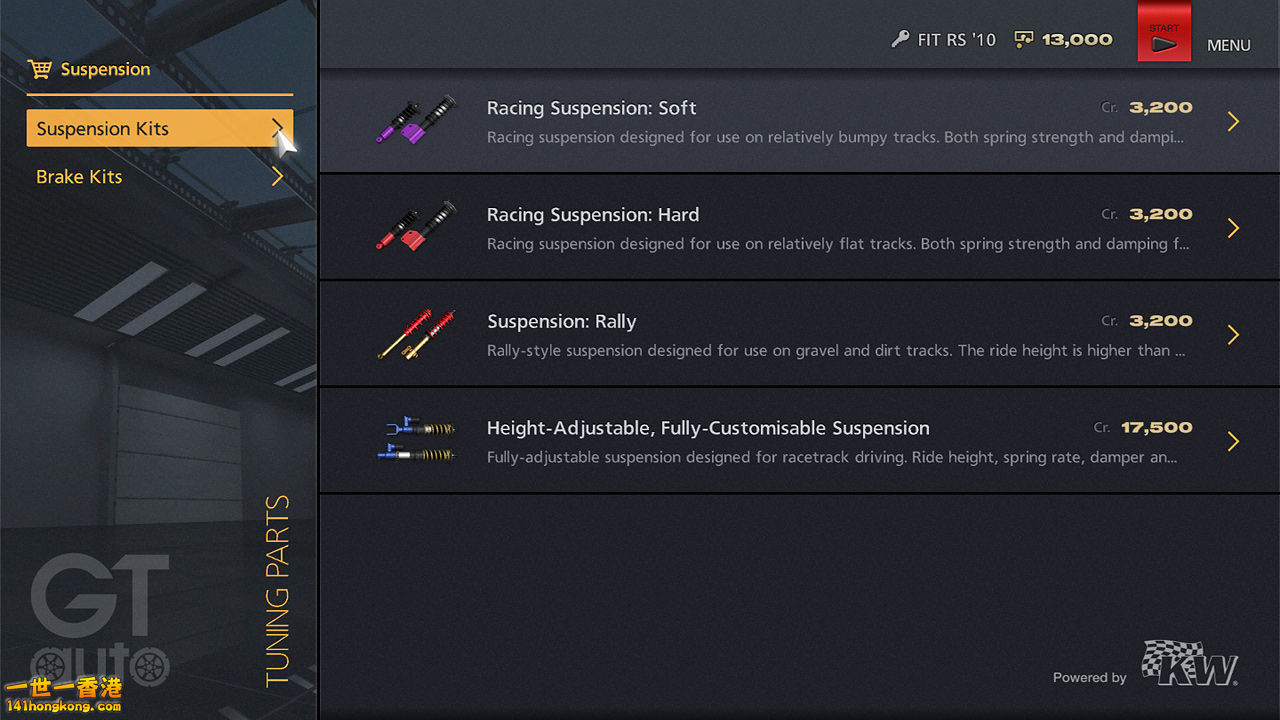This screenshot has width=1280, height=720.
Task: Click the car key icon
Action: pyautogui.click(x=900, y=40)
